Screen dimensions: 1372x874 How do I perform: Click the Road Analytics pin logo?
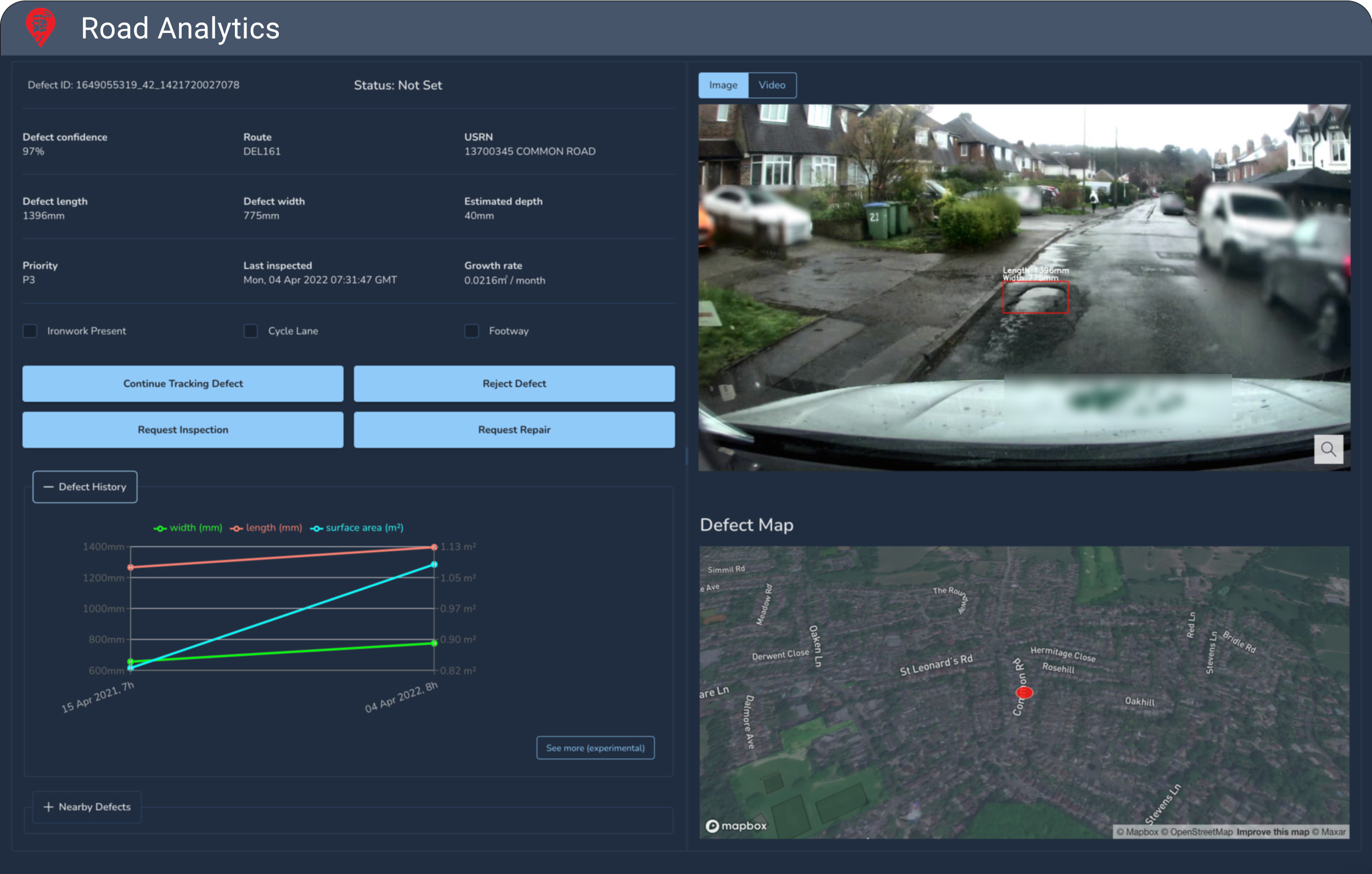click(41, 28)
